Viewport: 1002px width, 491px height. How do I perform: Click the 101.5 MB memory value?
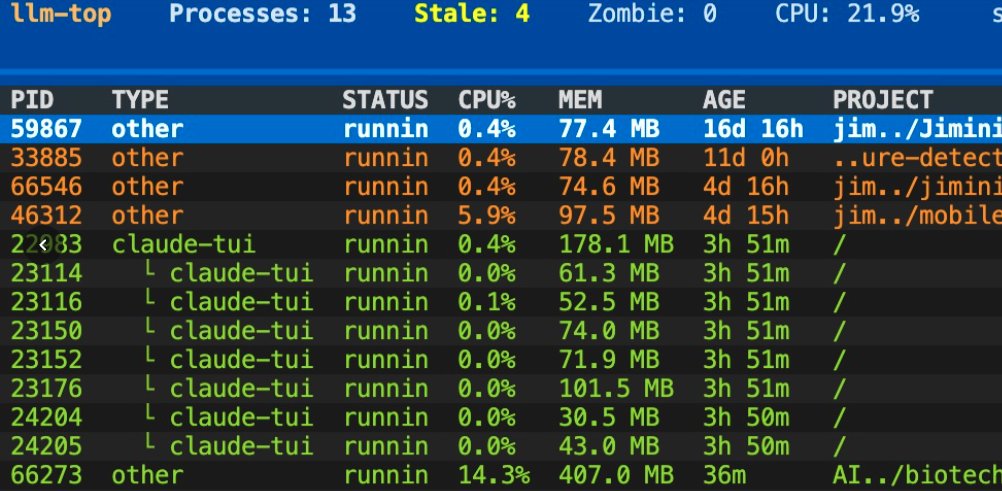click(x=616, y=389)
